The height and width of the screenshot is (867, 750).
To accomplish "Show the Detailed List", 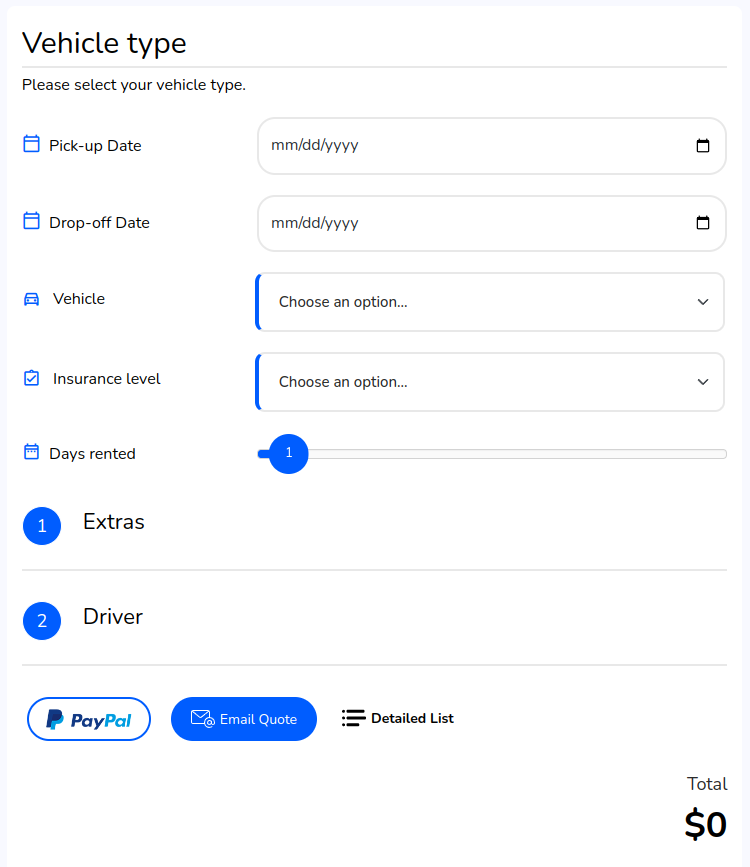I will (x=398, y=718).
